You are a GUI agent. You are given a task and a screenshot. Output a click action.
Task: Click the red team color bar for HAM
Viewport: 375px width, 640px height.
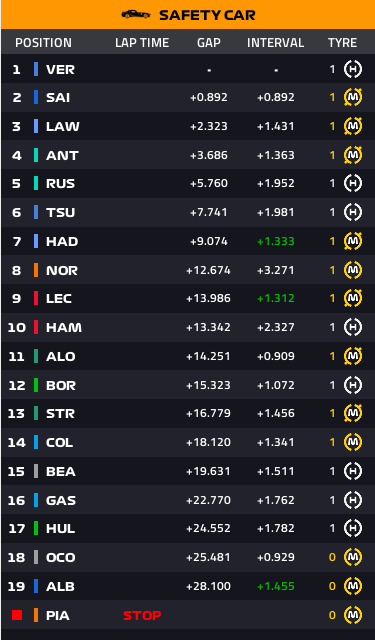click(36, 327)
